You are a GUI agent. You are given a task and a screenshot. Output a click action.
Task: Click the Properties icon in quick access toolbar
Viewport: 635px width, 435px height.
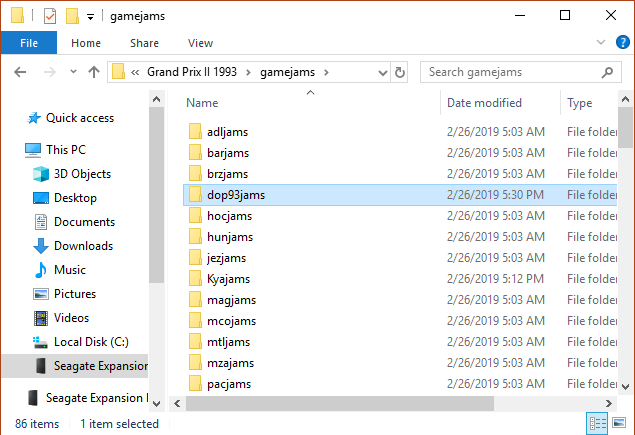click(50, 16)
